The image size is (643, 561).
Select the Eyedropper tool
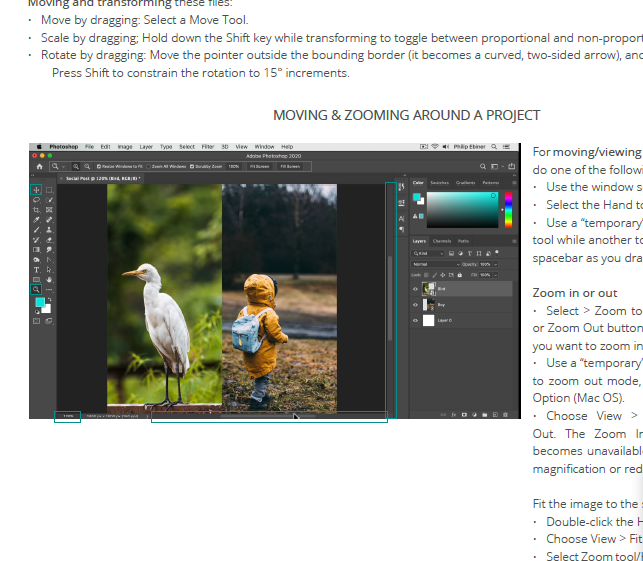[36, 220]
